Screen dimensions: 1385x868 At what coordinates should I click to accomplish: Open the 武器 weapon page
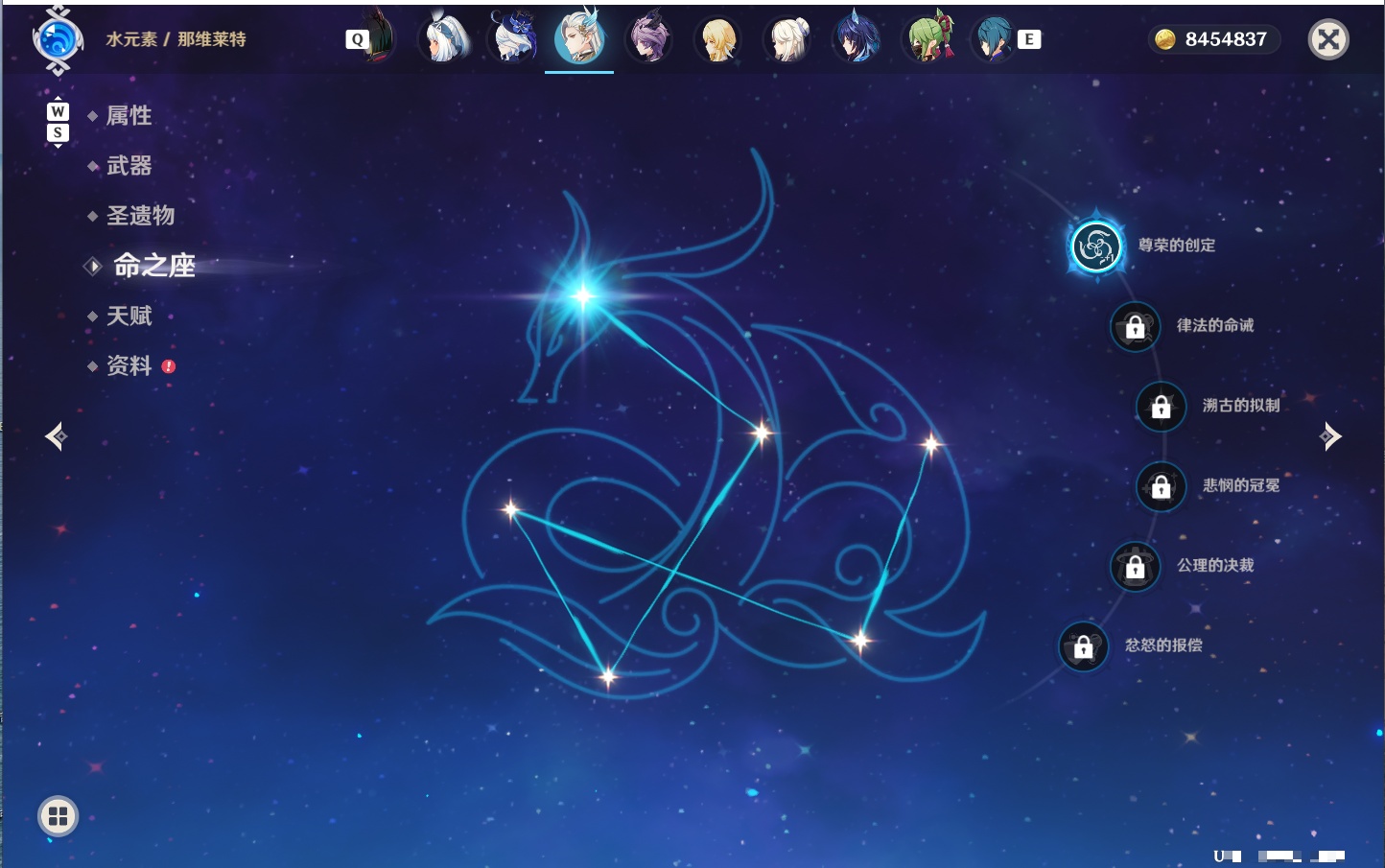pos(129,166)
